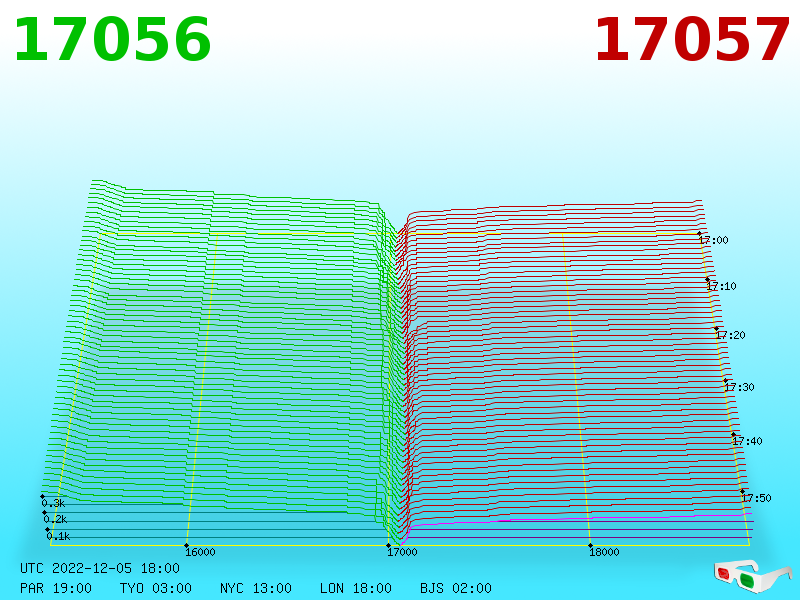Click the 0.3k volume axis label
This screenshot has height=600, width=800.
53,503
